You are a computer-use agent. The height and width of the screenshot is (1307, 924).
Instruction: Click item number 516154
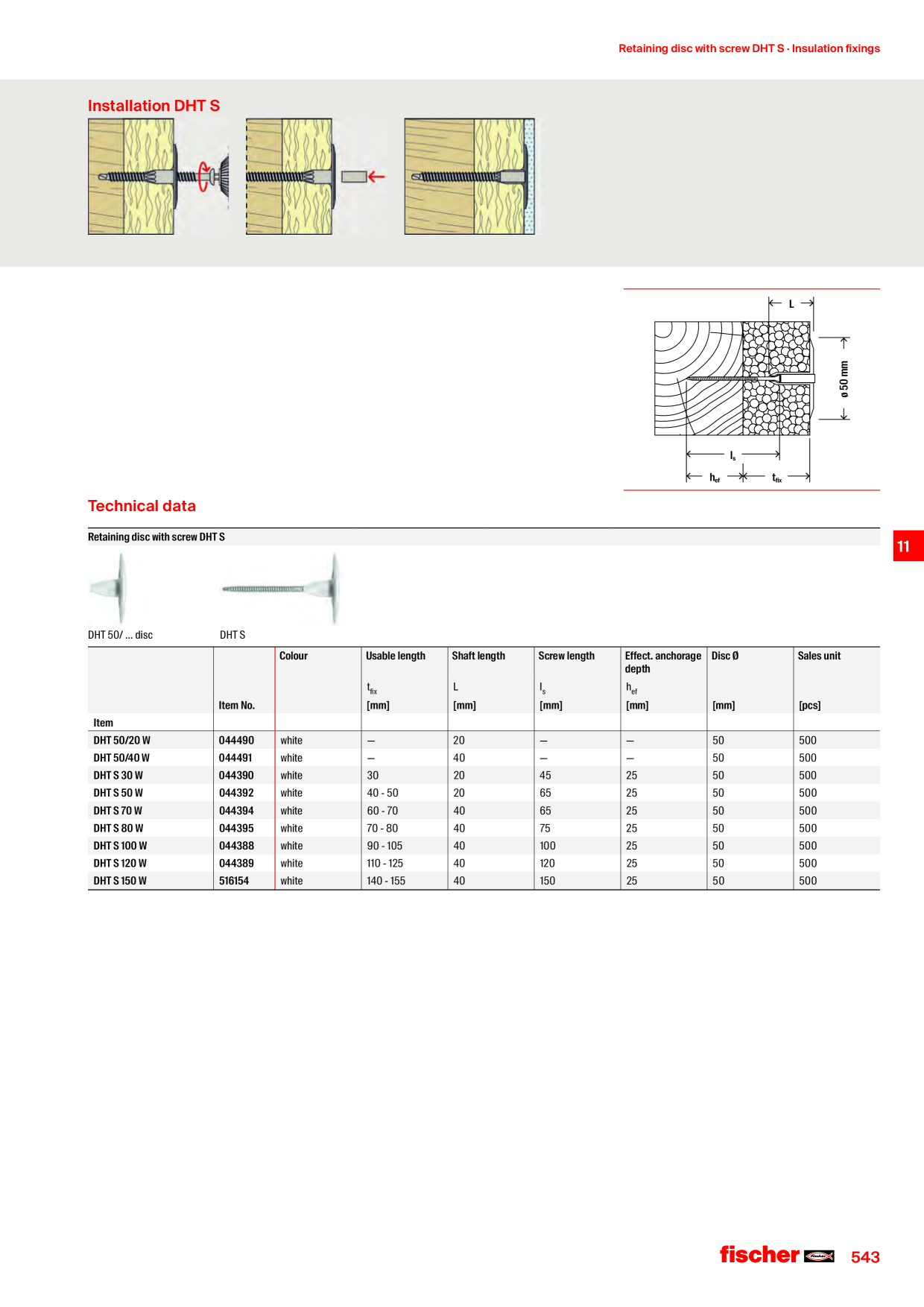tap(234, 881)
